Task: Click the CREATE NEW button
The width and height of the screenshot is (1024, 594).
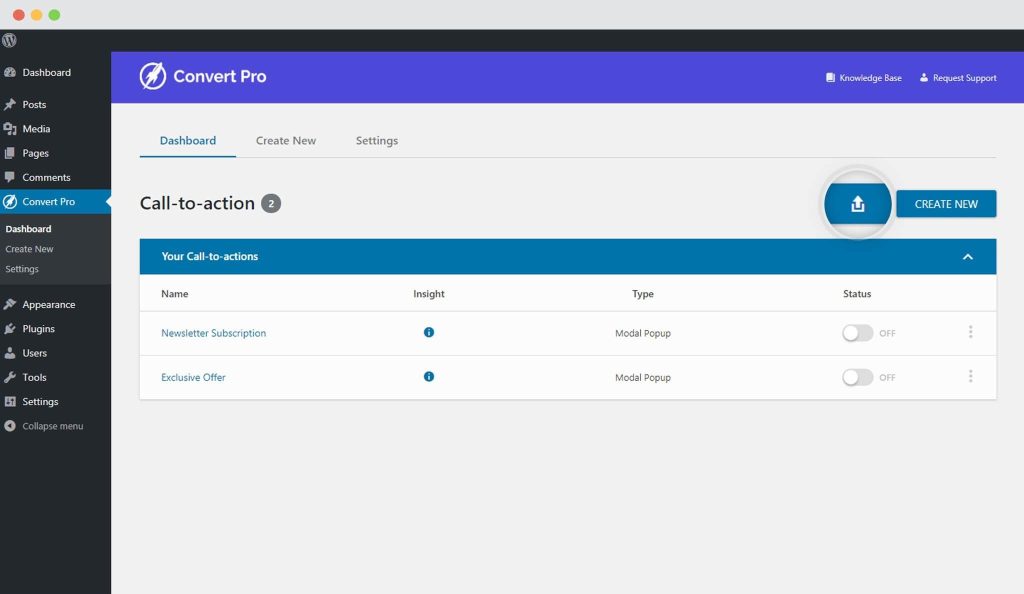Action: 946,204
